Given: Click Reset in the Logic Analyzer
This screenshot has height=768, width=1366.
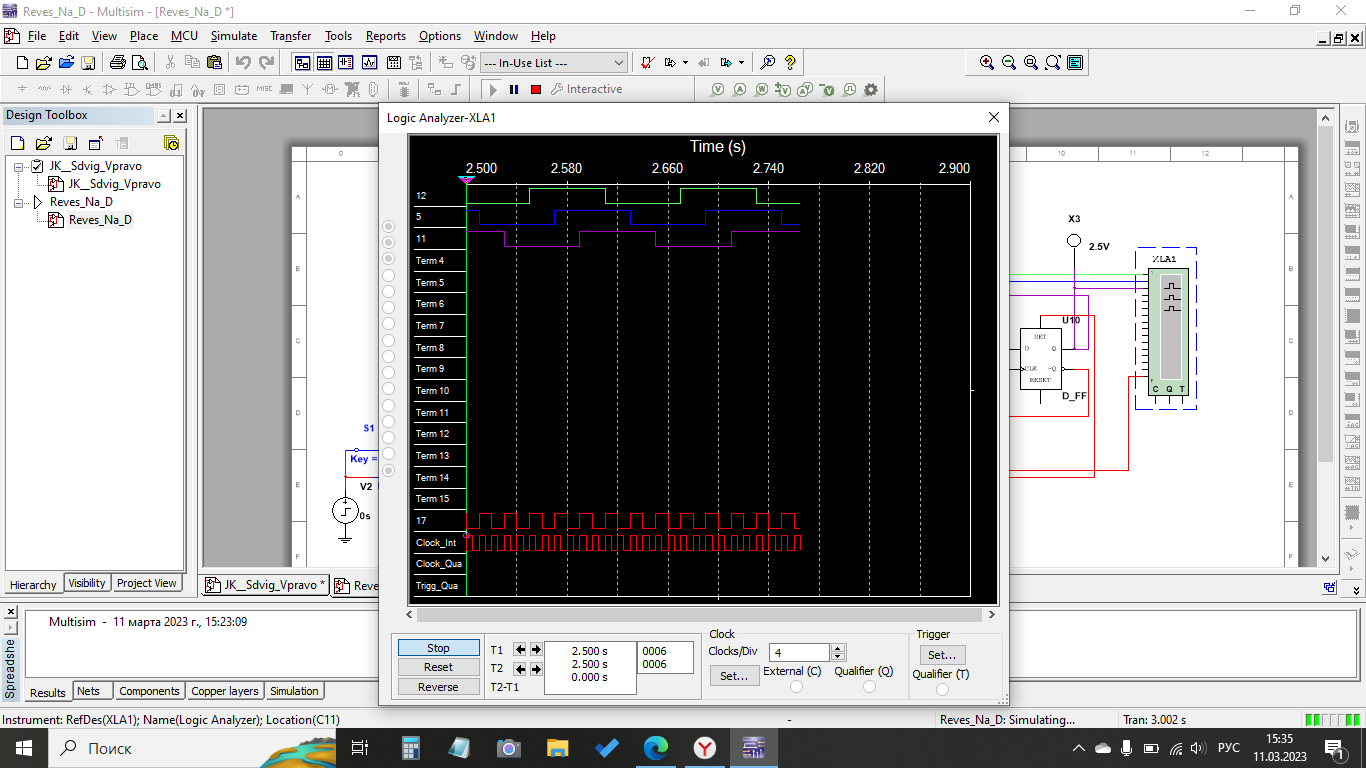Looking at the screenshot, I should point(438,667).
